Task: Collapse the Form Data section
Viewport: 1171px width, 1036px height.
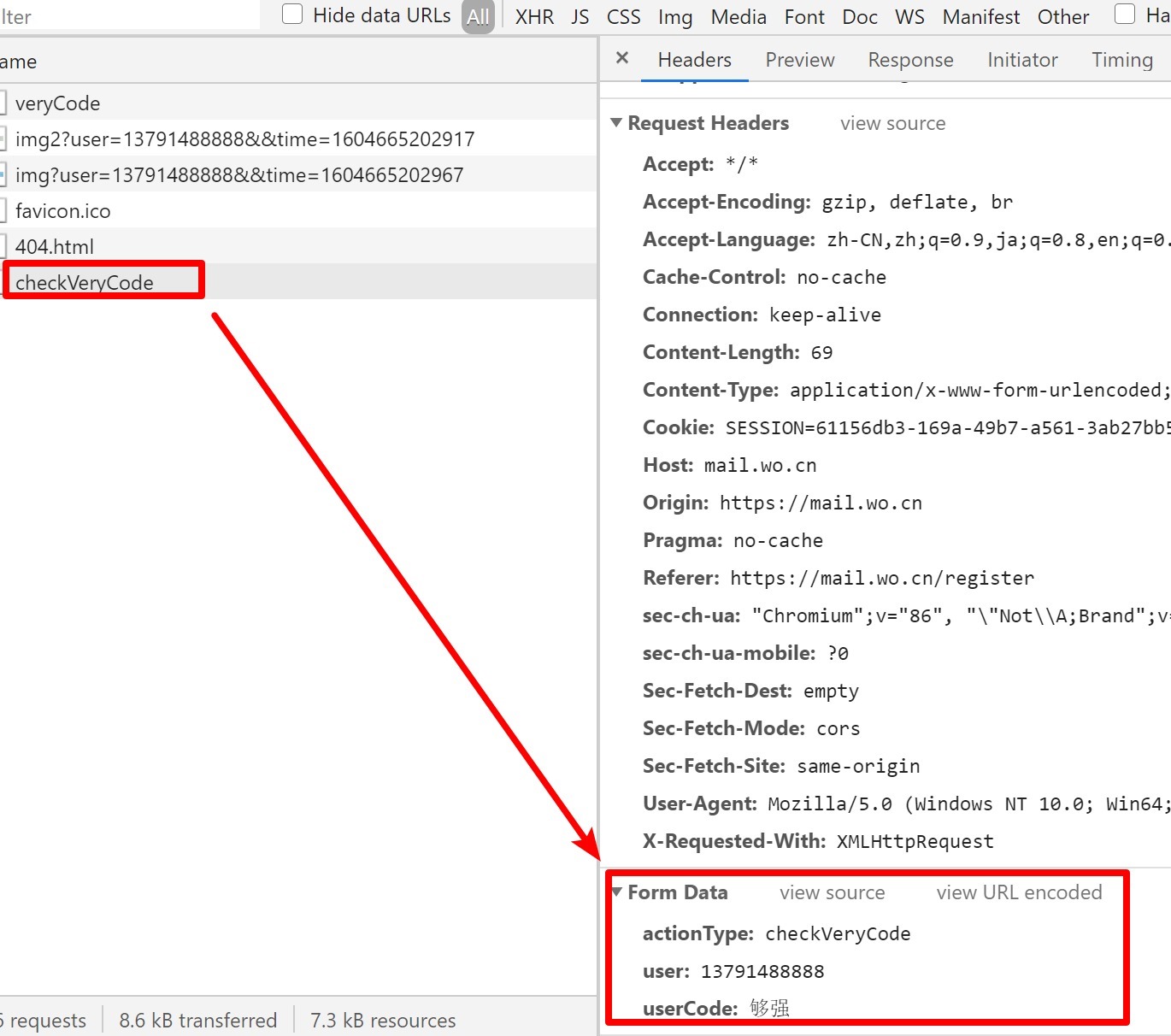Action: pyautogui.click(x=616, y=892)
